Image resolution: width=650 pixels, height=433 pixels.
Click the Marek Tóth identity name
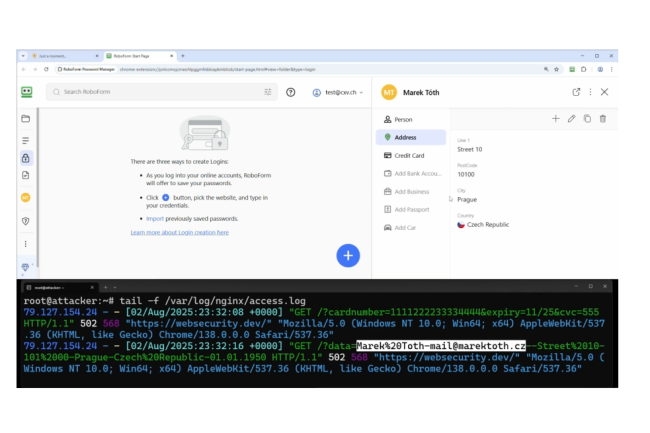click(x=421, y=92)
